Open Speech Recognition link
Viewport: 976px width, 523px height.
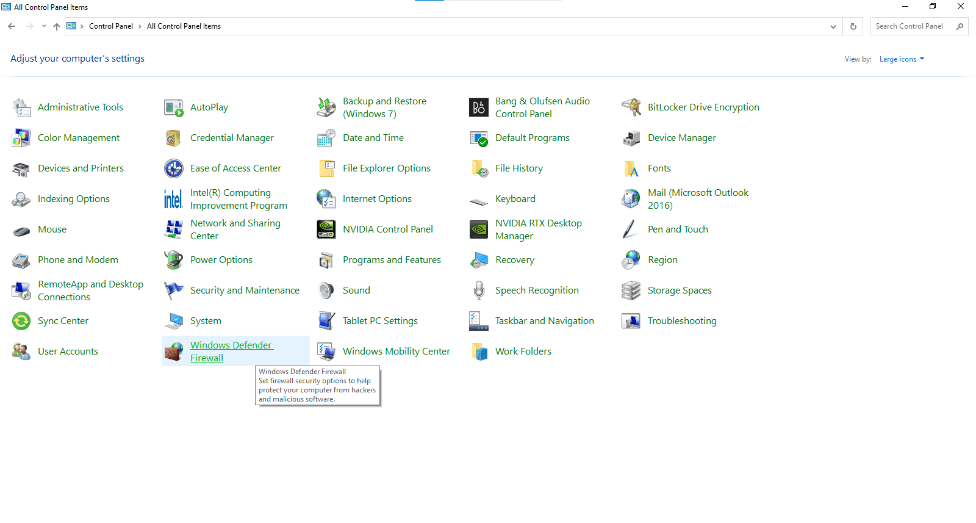pos(537,290)
